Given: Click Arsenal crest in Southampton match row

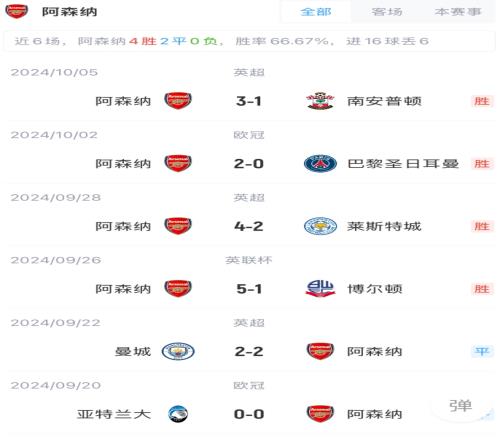Looking at the screenshot, I should tap(178, 100).
